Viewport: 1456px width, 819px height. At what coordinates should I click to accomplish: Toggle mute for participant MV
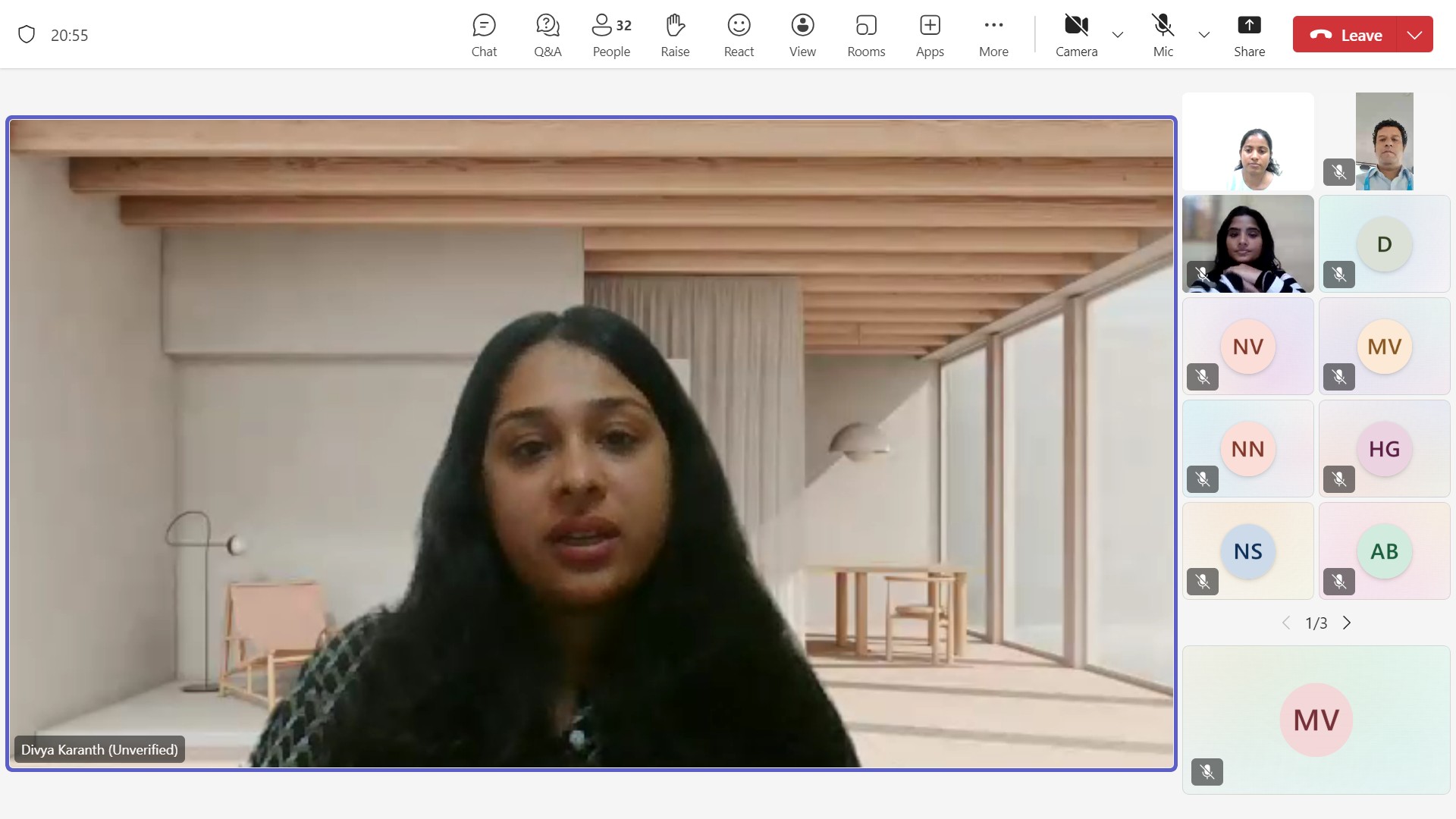tap(1337, 378)
